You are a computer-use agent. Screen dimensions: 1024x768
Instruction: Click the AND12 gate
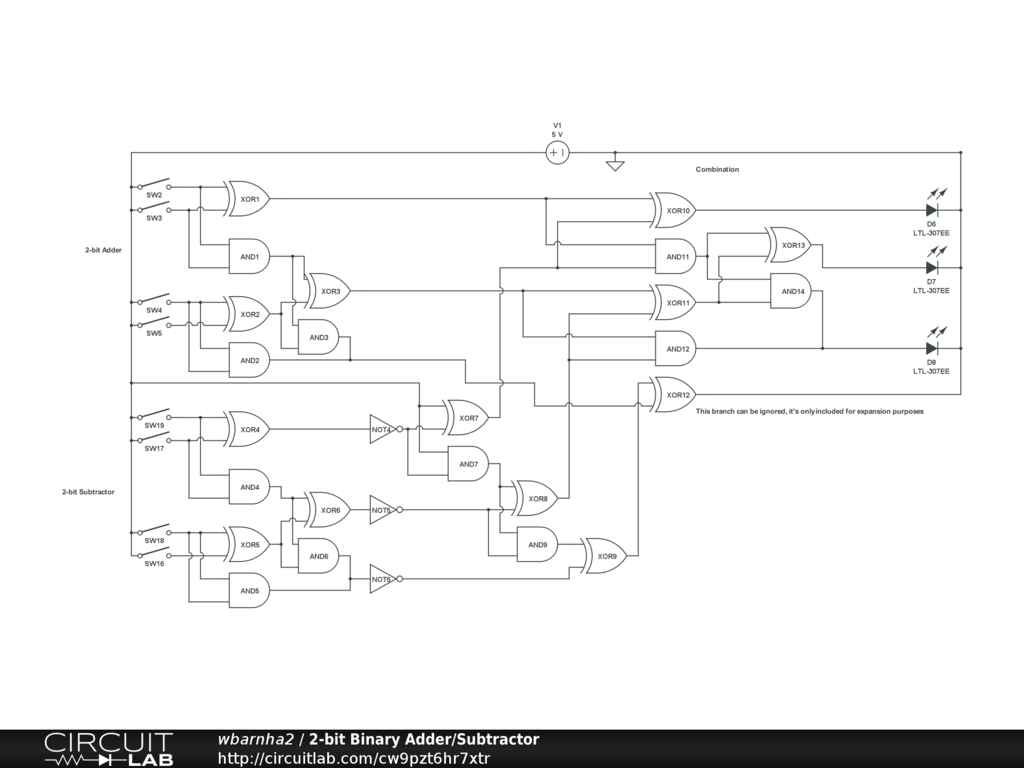pos(676,349)
